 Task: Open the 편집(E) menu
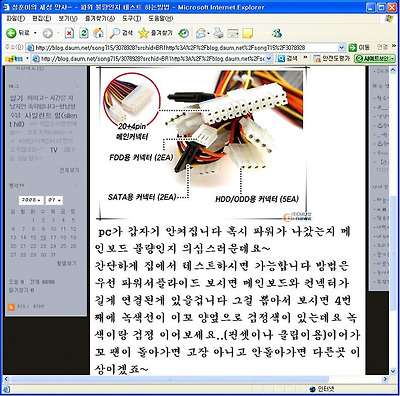pyautogui.click(x=42, y=19)
